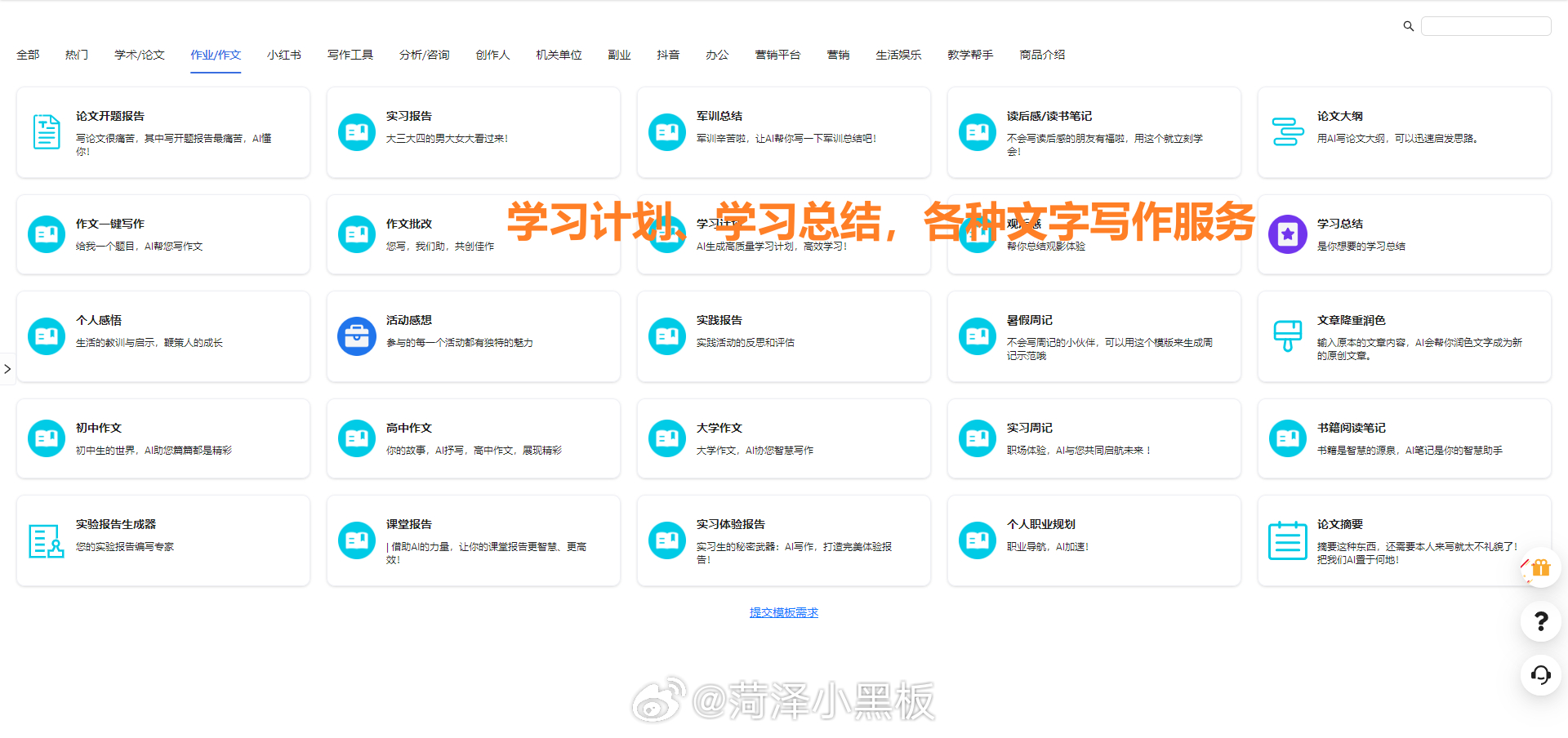Click the 军训总结 card icon
The height and width of the screenshot is (738, 1568).
667,132
